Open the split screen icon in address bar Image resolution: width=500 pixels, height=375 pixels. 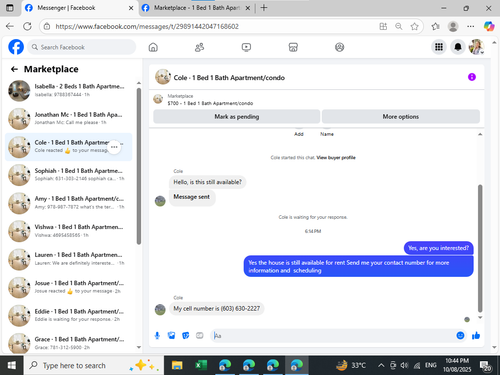click(x=383, y=26)
